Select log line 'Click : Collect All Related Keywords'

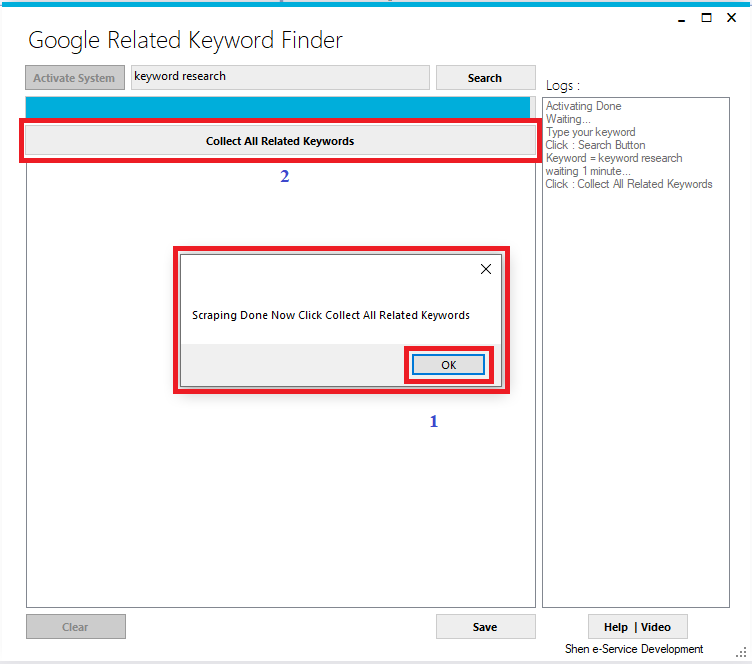629,184
